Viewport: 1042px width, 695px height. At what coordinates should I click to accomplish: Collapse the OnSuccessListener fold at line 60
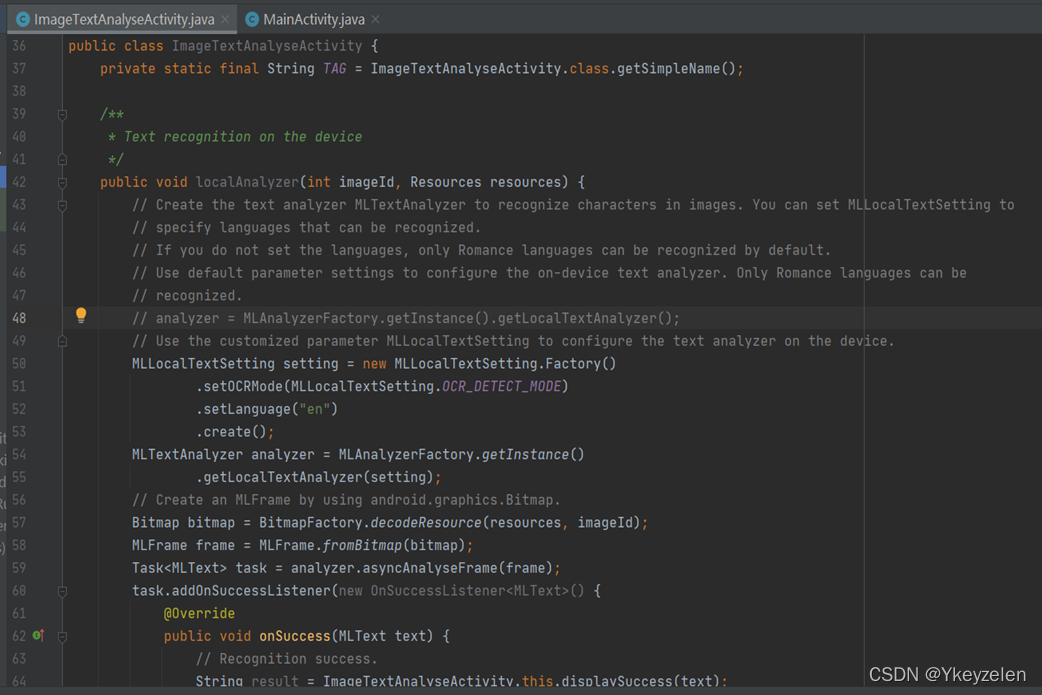tap(62, 591)
